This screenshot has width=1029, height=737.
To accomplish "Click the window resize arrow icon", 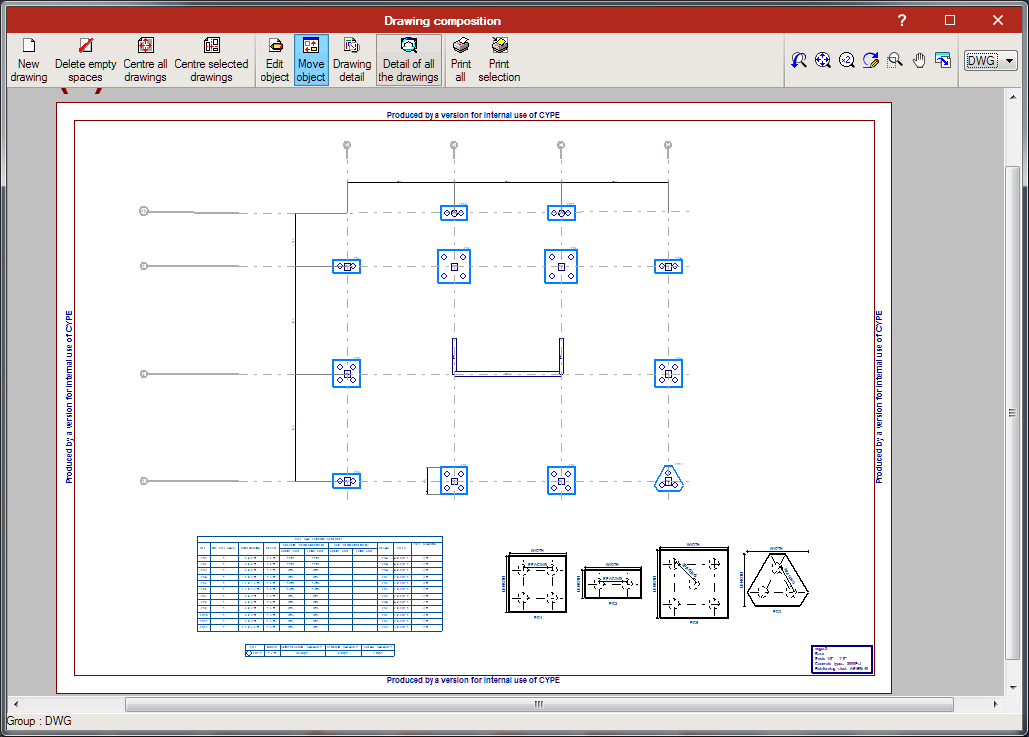I will point(942,60).
